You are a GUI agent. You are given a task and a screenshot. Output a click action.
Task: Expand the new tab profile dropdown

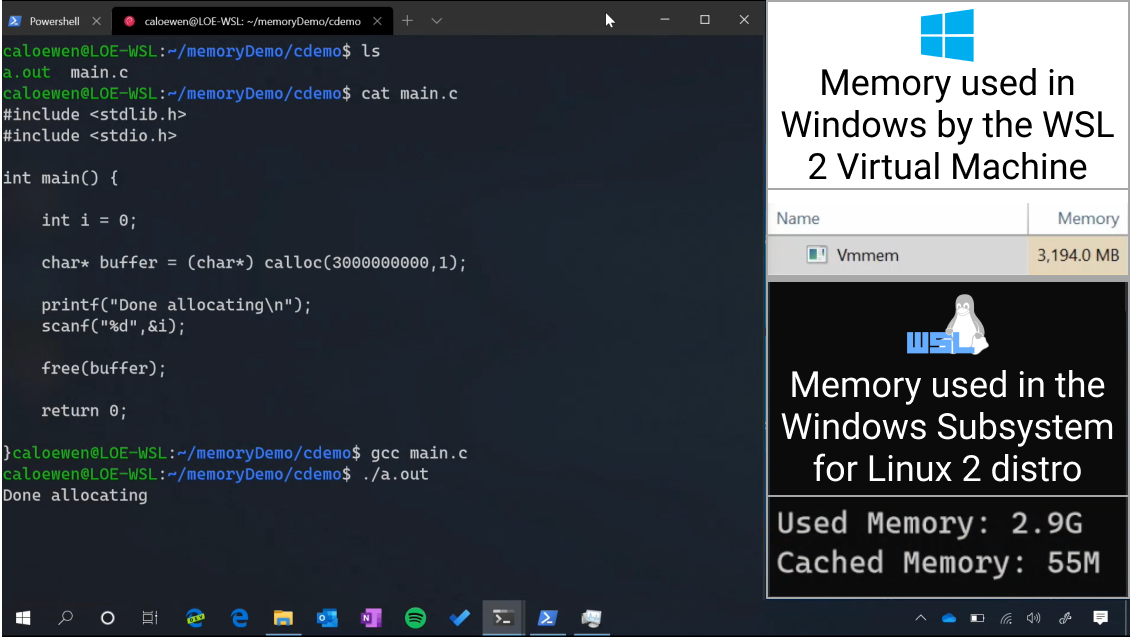click(x=436, y=21)
